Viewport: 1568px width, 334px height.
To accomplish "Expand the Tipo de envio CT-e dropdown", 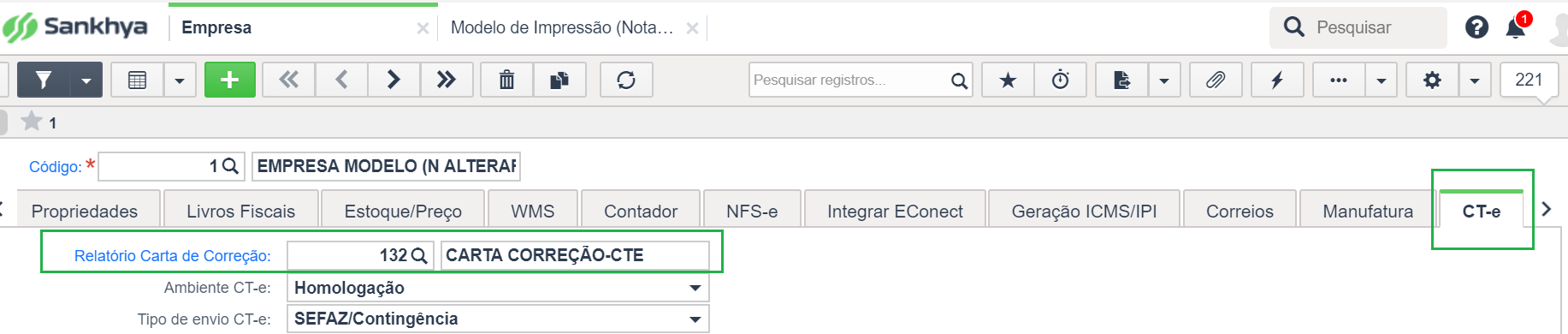I will tap(695, 319).
